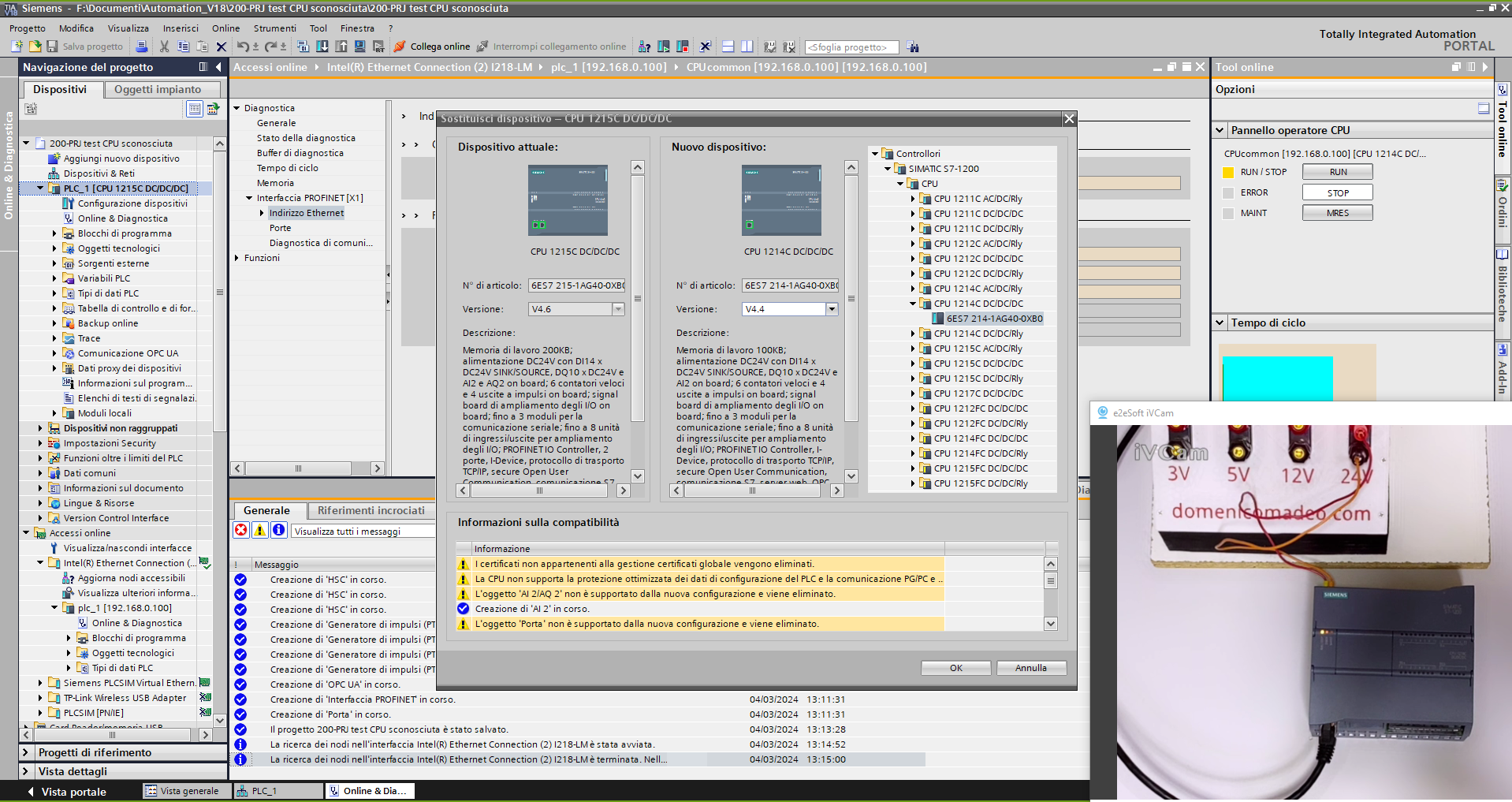Open new device Versione V4.4 dropdown
Image resolution: width=1512 pixels, height=802 pixels.
coord(832,309)
